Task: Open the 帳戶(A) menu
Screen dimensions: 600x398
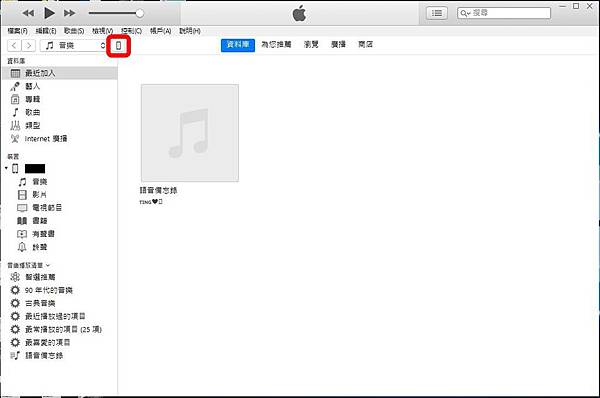Action: click(x=160, y=31)
